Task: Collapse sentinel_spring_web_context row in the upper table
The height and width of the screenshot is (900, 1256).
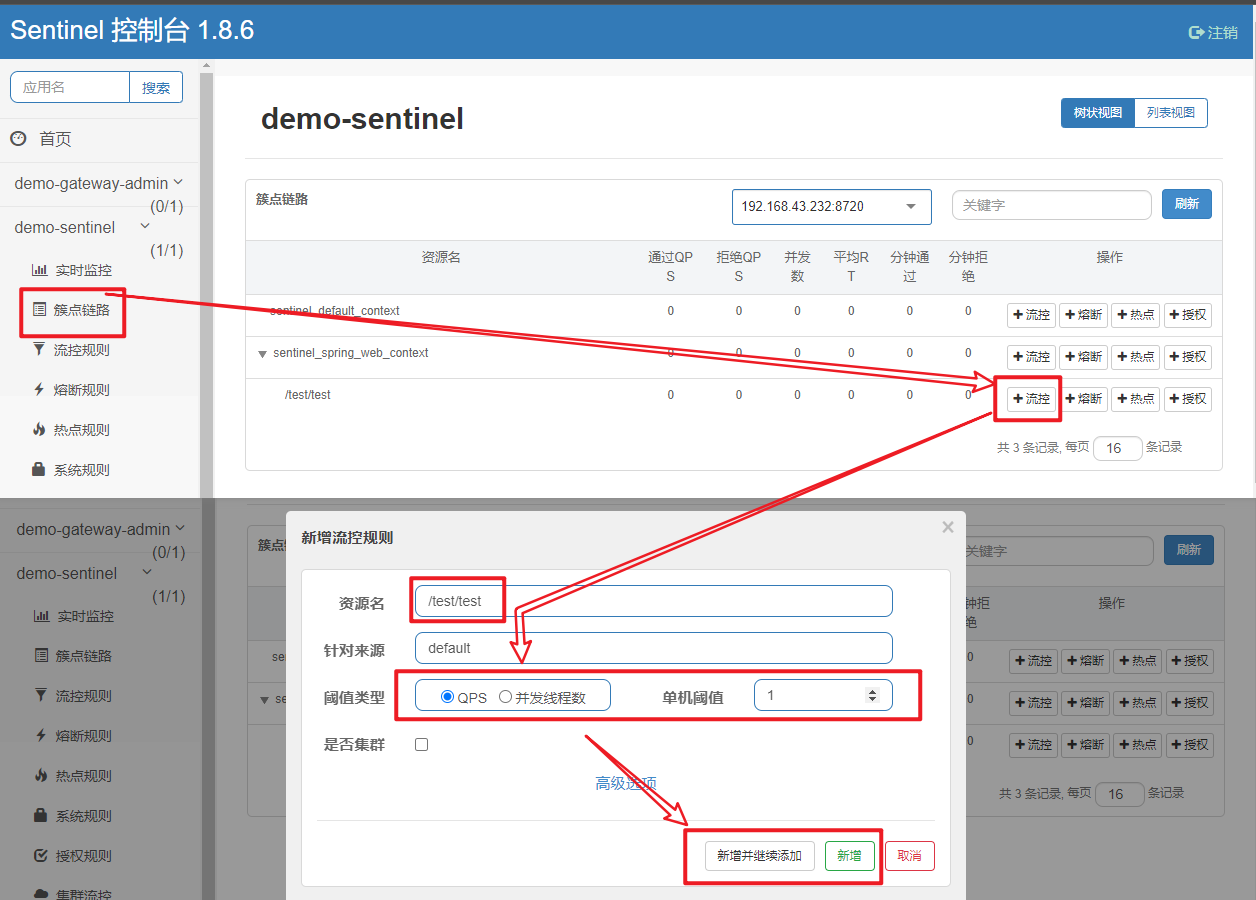Action: [x=263, y=354]
